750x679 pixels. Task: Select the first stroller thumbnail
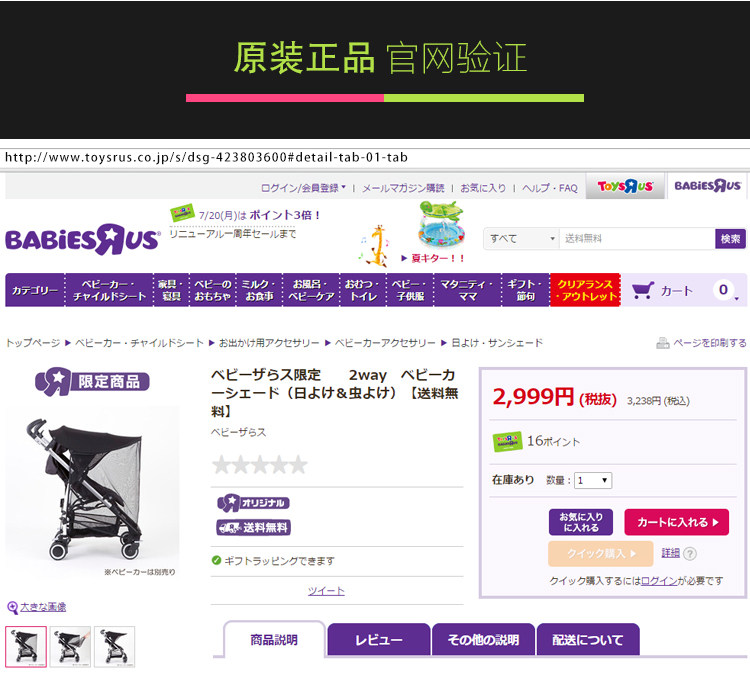(x=26, y=646)
